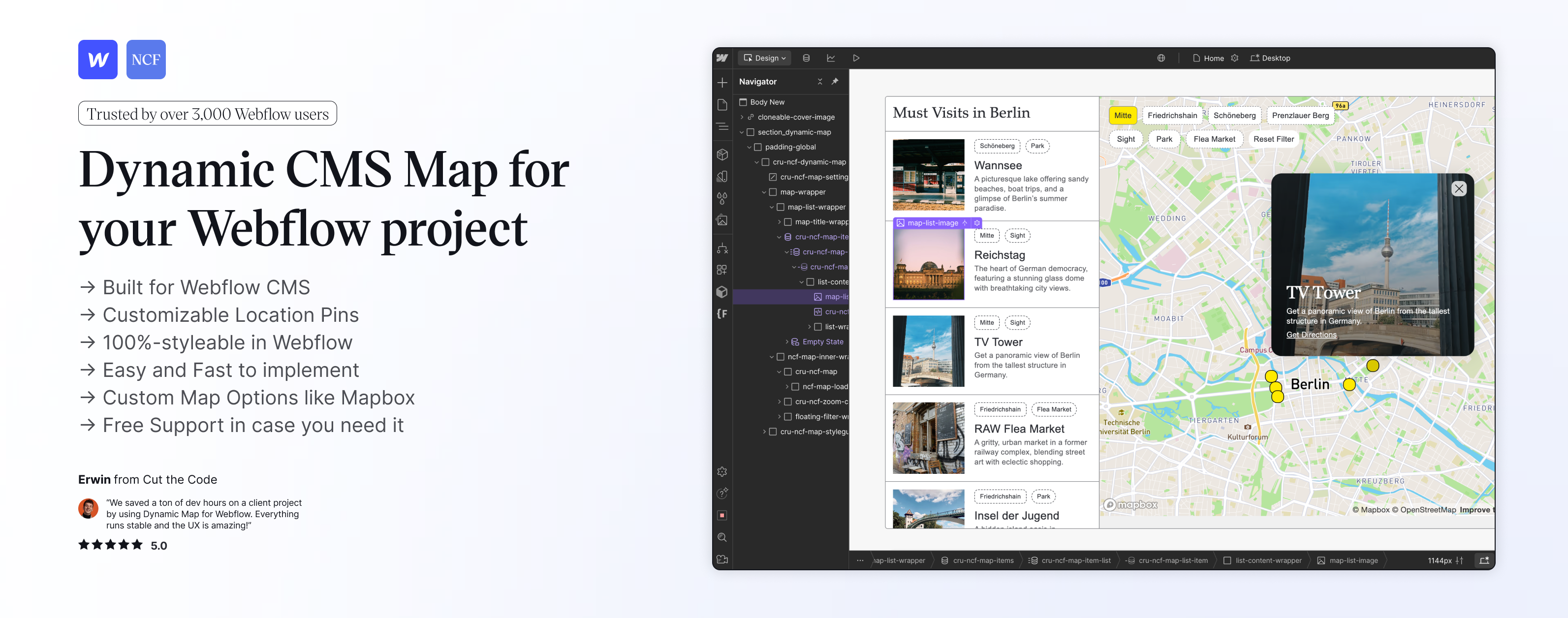Enable the Flea Market filter
Viewport: 1568px width, 618px height.
pos(1214,139)
